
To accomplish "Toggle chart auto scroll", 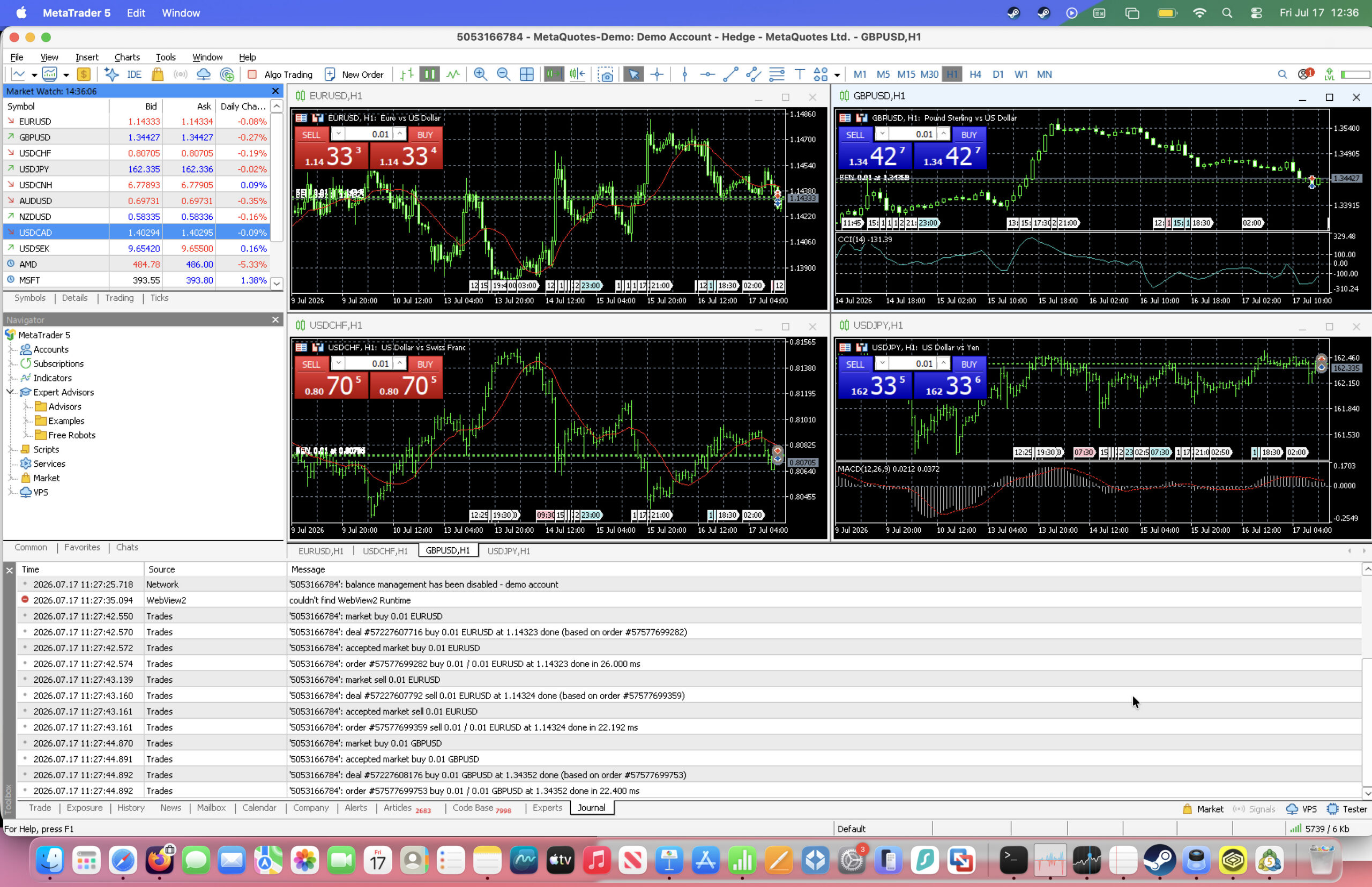I will 554,74.
